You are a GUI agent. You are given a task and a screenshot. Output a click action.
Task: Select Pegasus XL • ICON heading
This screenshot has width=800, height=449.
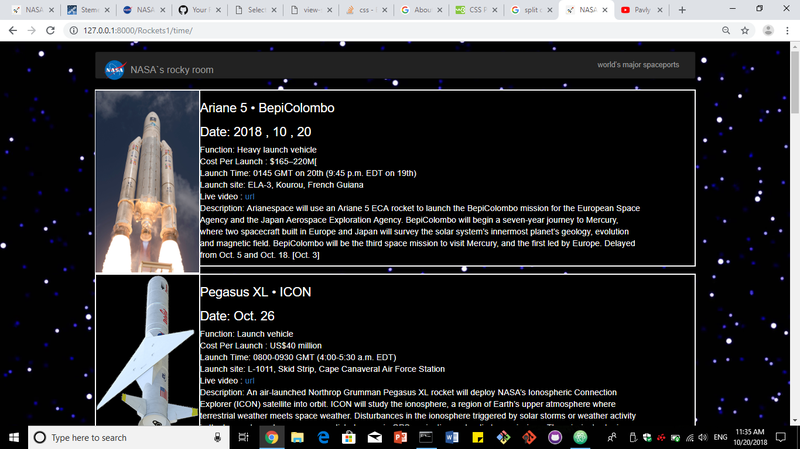(x=255, y=292)
